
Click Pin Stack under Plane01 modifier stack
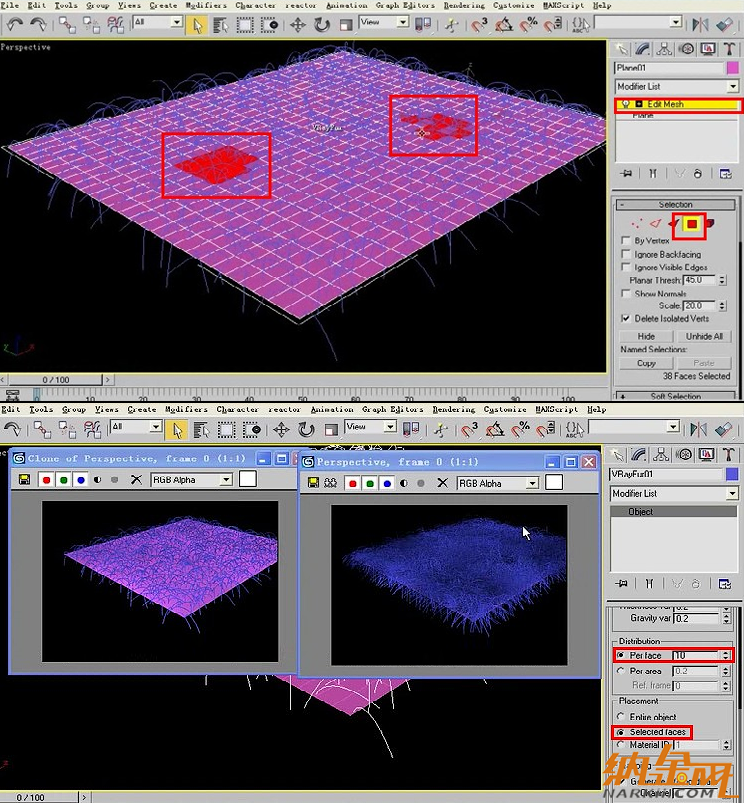626,174
